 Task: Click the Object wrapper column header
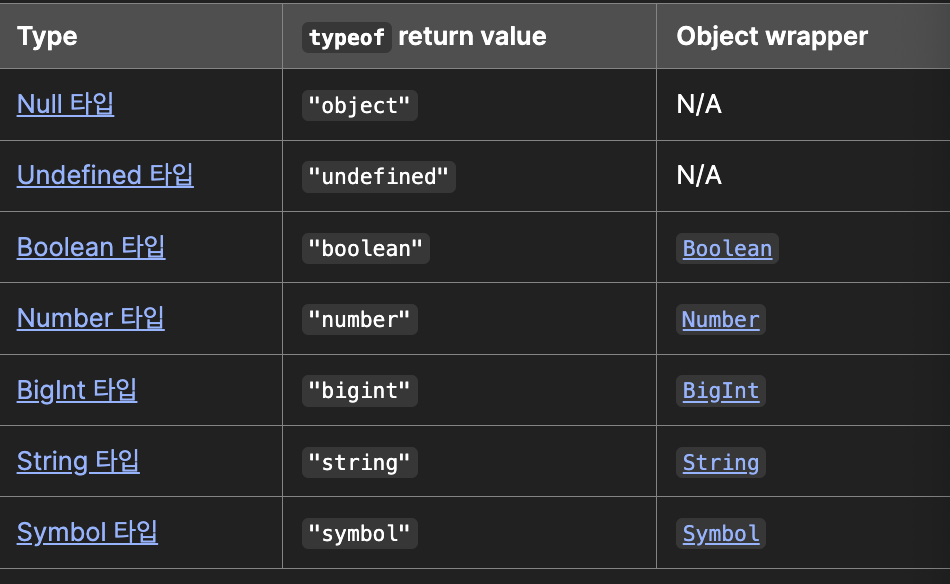pyautogui.click(x=772, y=37)
